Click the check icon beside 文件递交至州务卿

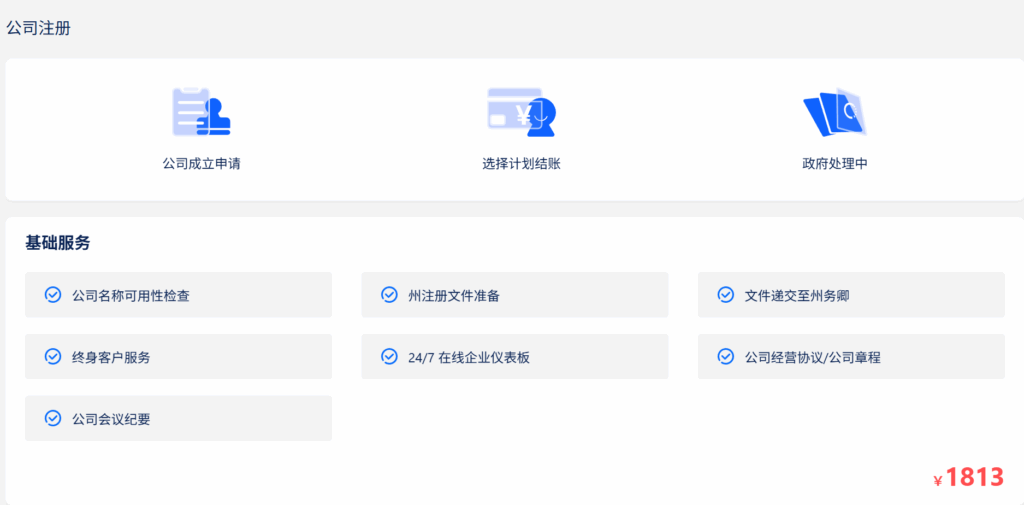[726, 295]
